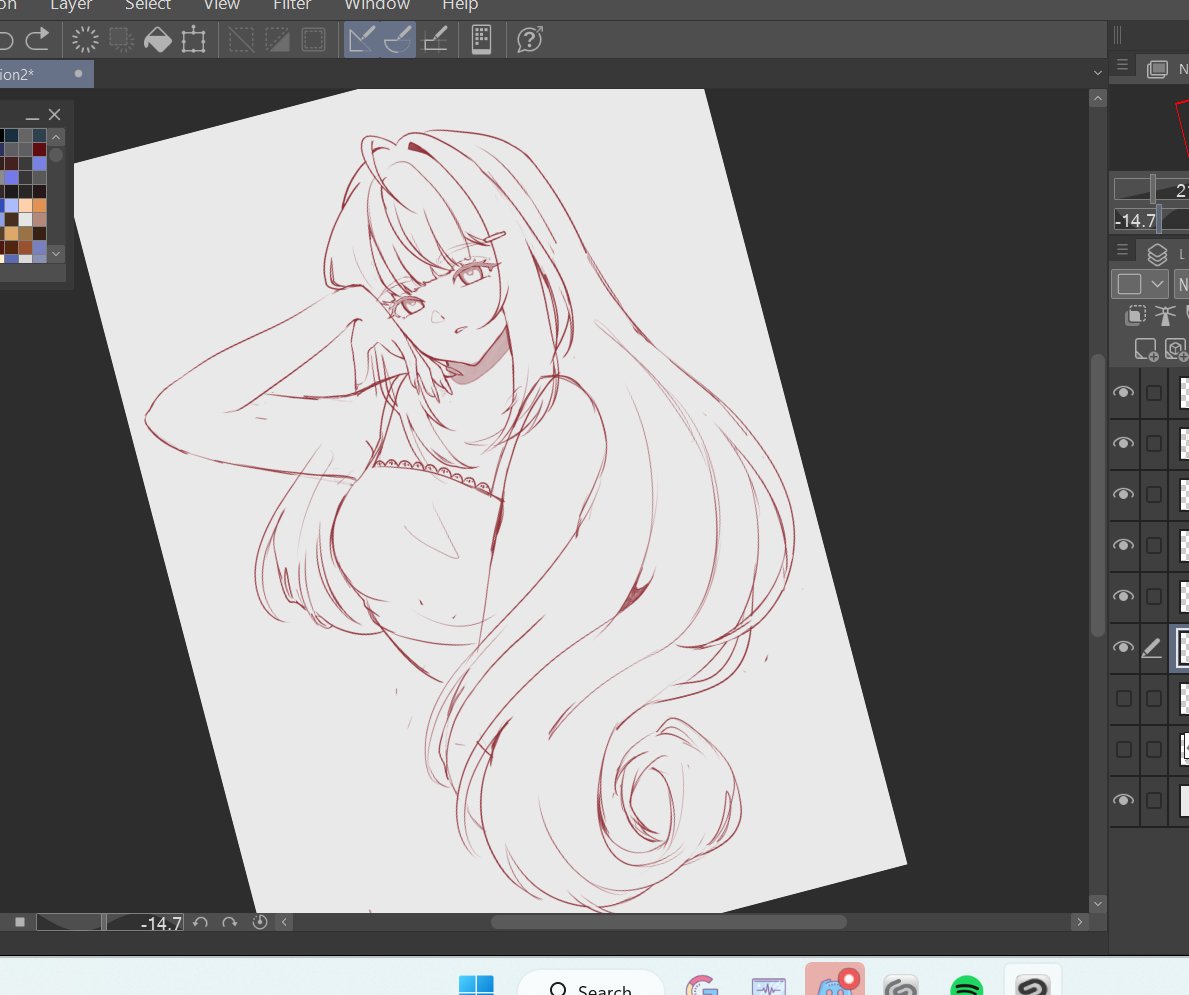This screenshot has height=995, width=1189.
Task: Click the Help question-mark toolbar icon
Action: coord(528,40)
